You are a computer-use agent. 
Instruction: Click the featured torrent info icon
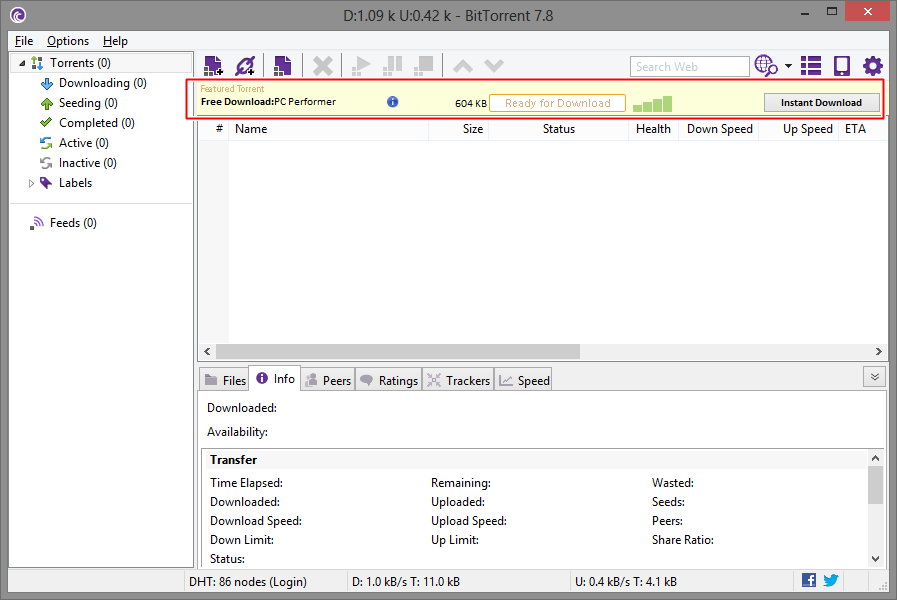pos(392,102)
